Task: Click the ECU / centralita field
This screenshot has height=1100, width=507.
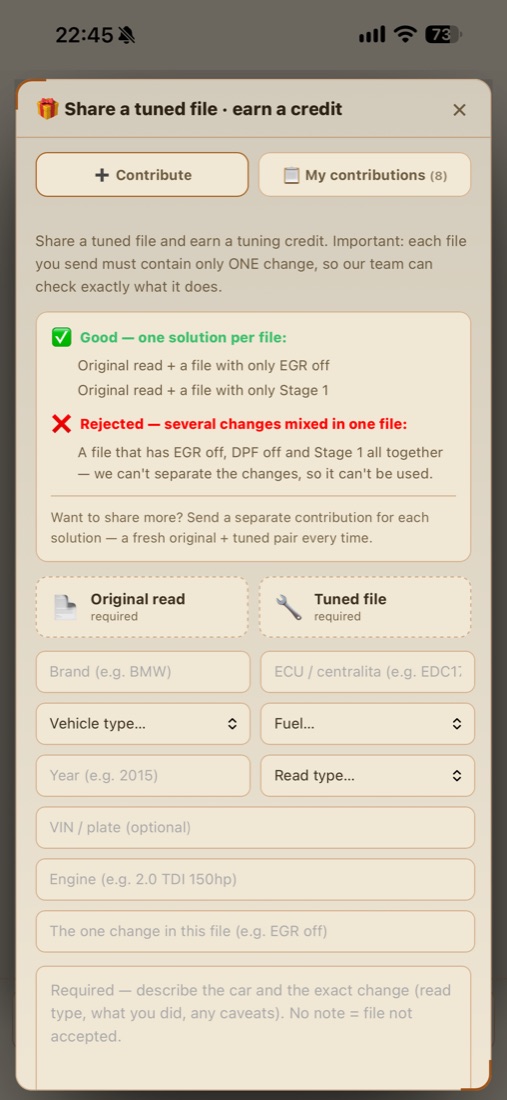Action: [367, 672]
